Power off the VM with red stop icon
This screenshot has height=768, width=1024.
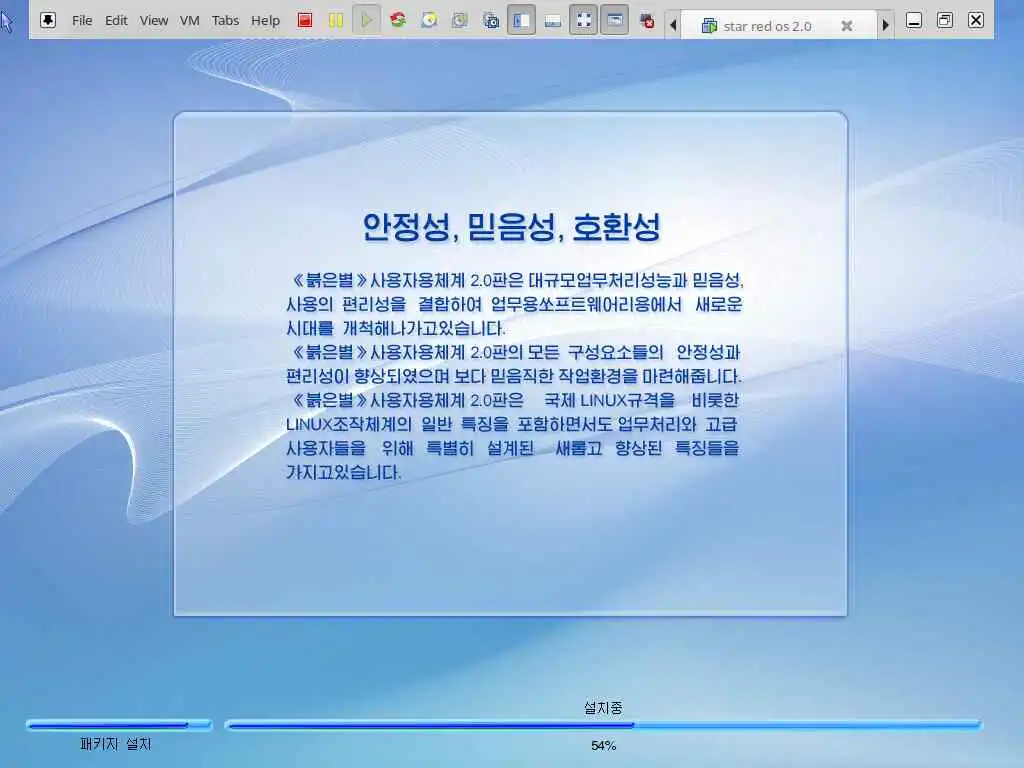(304, 20)
